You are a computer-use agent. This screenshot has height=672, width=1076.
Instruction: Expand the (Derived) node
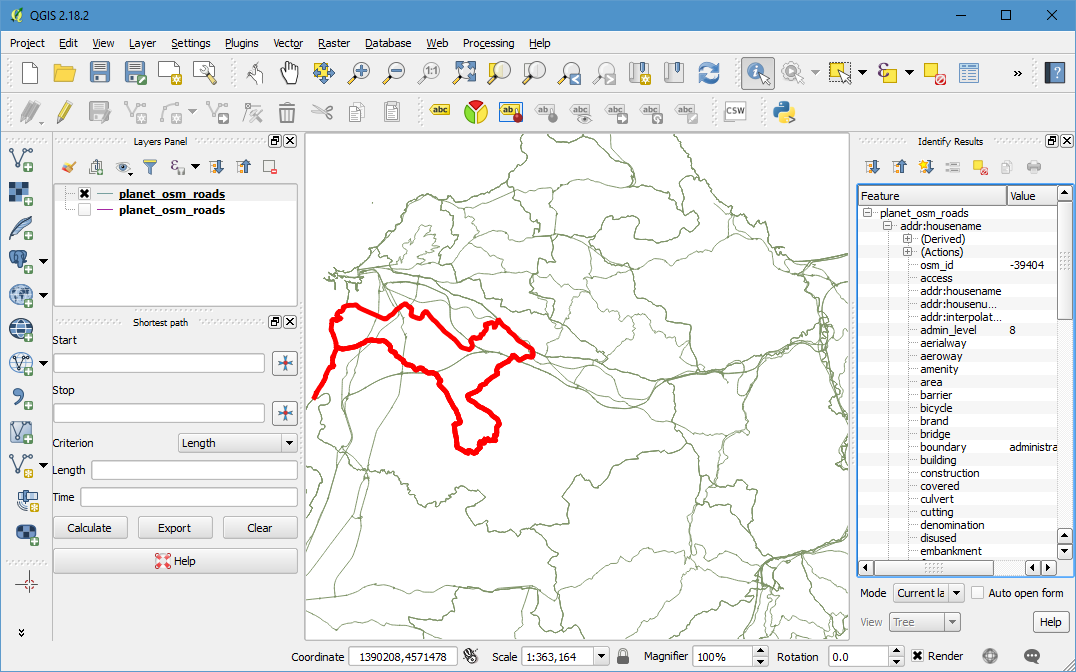pos(907,239)
